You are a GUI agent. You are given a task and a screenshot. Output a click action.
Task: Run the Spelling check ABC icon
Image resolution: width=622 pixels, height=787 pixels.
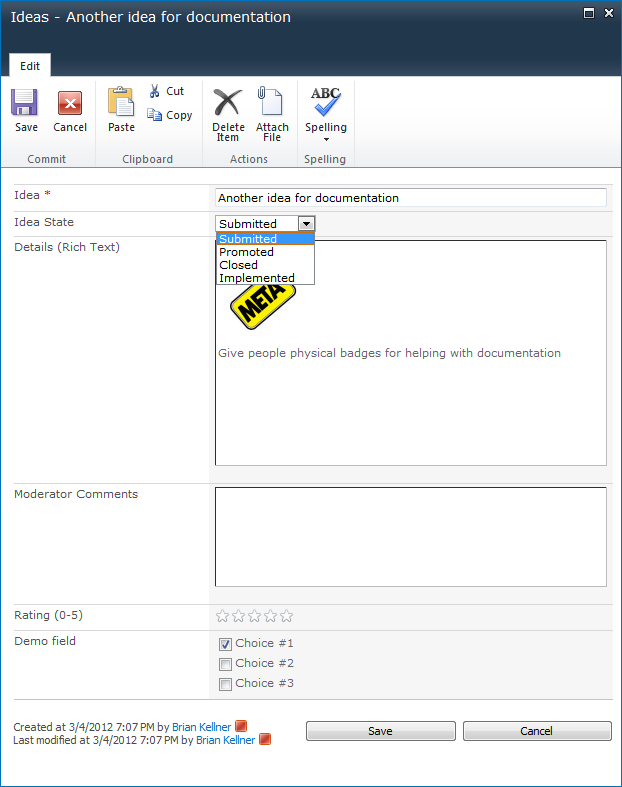tap(326, 102)
